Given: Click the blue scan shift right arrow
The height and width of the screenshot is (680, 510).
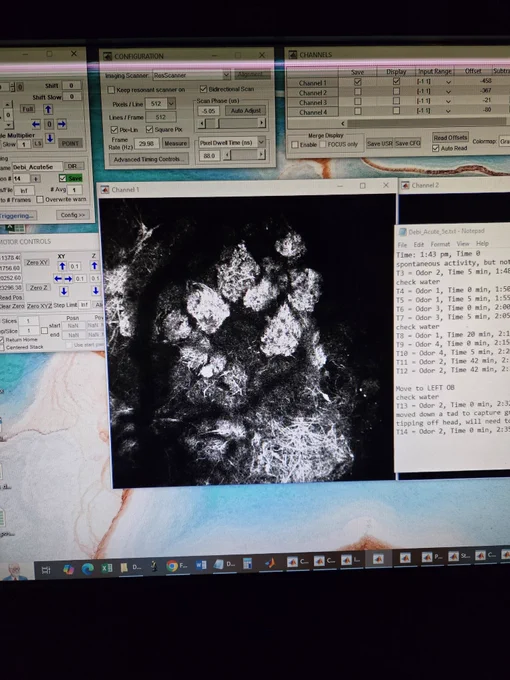Looking at the screenshot, I should pos(62,124).
